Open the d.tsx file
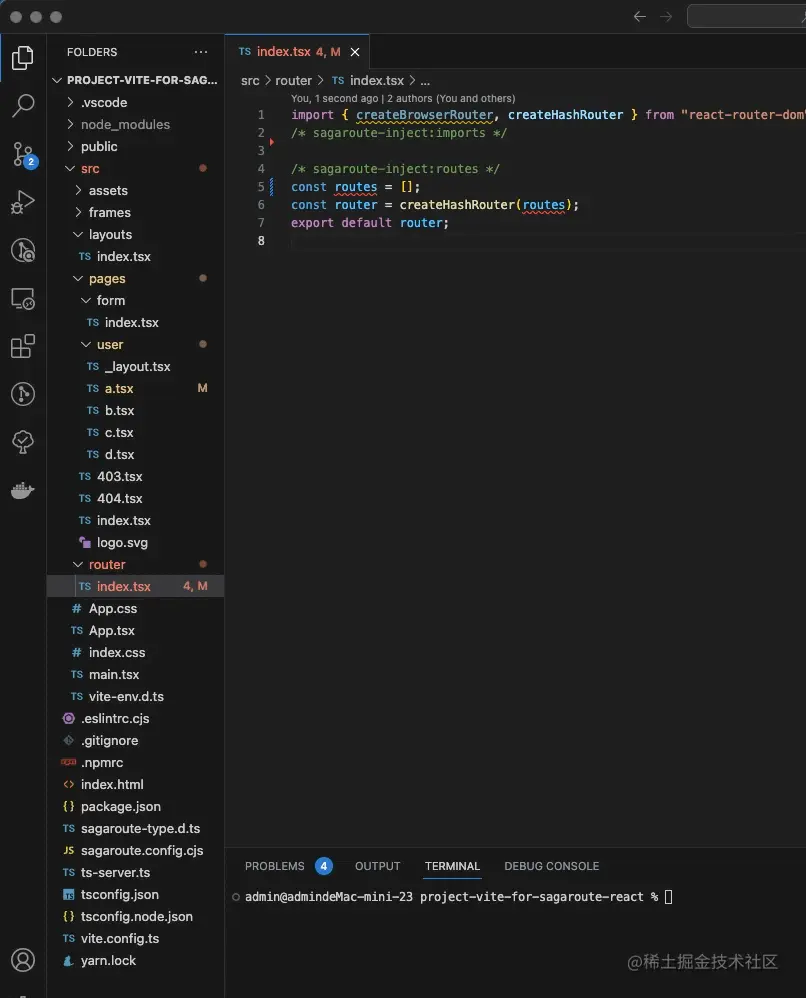 [x=136, y=454]
